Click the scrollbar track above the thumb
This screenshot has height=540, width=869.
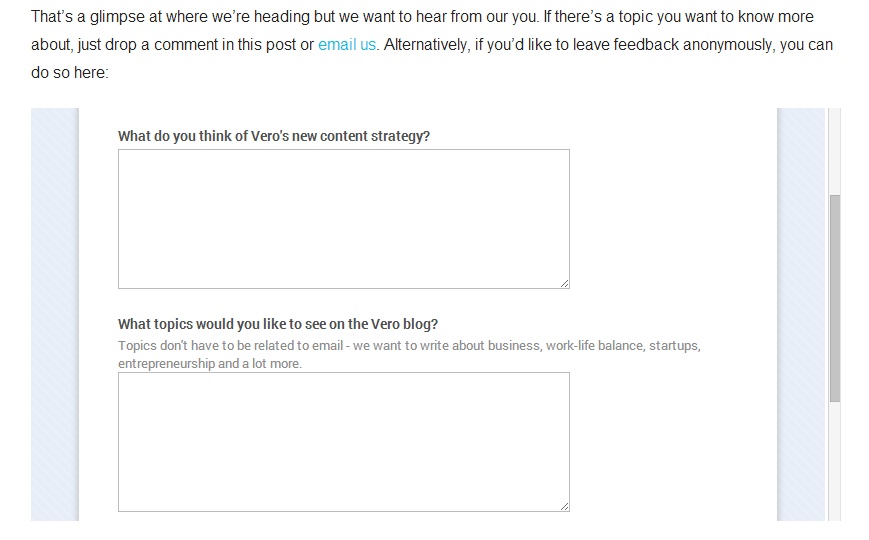pos(835,150)
